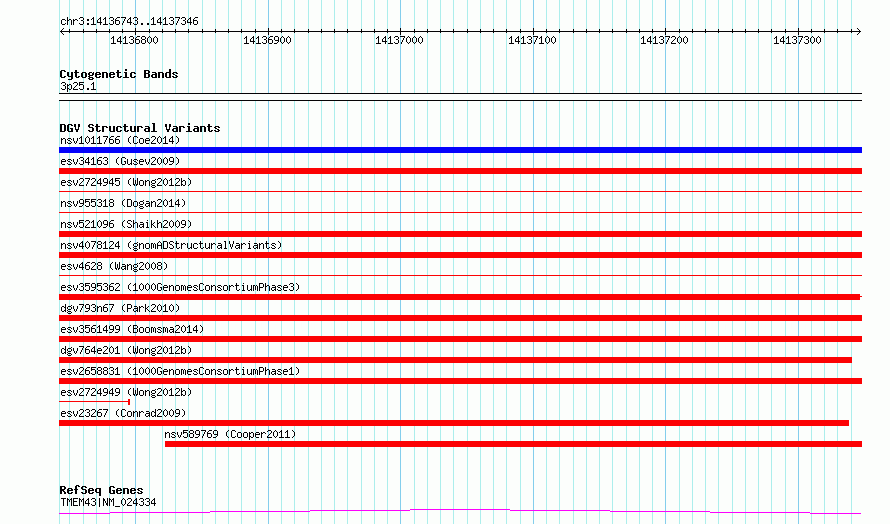Click the blue nsv1011766 variant bar
Screen dimensions: 890x524
tap(460, 150)
